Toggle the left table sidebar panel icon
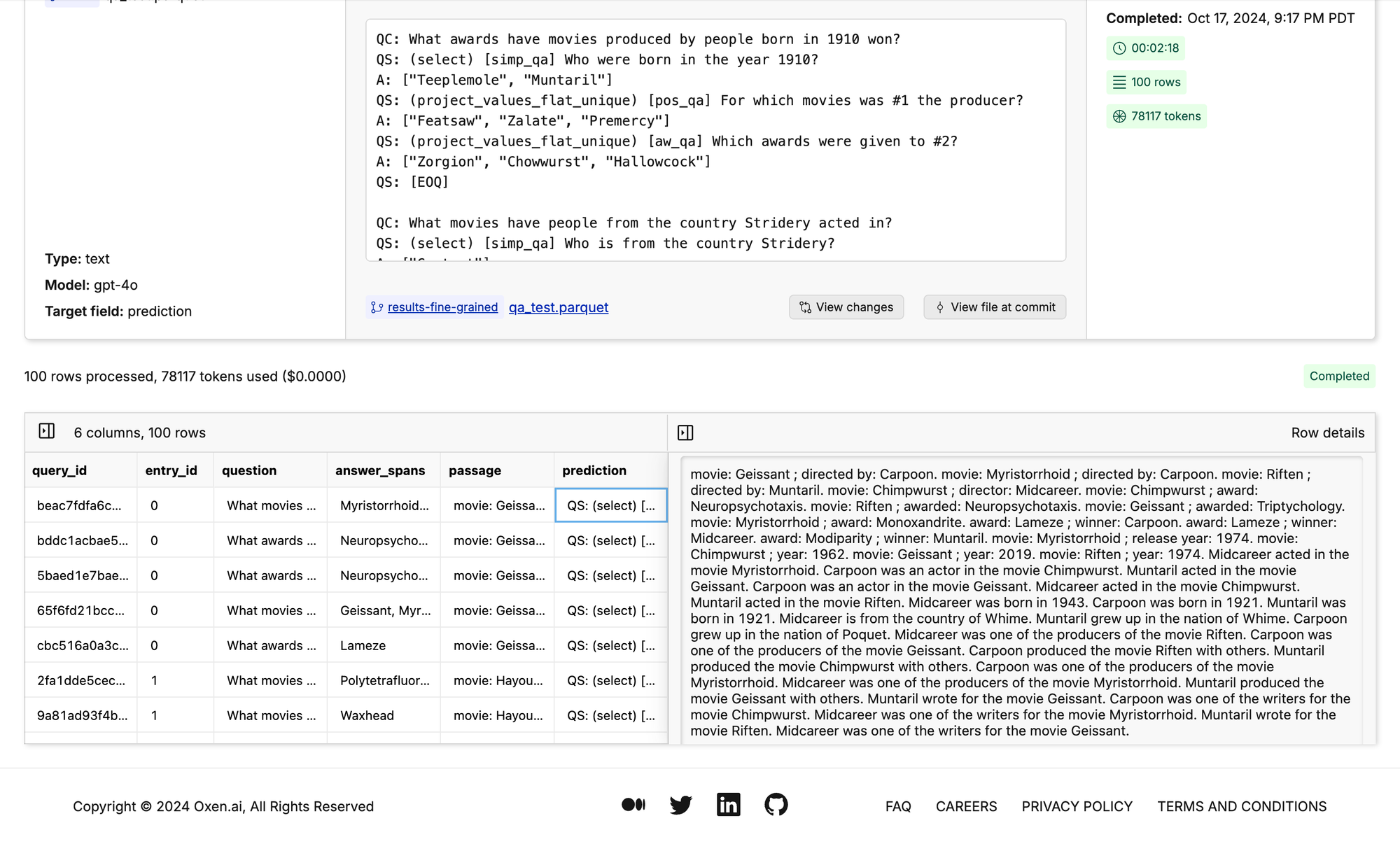 [x=47, y=431]
